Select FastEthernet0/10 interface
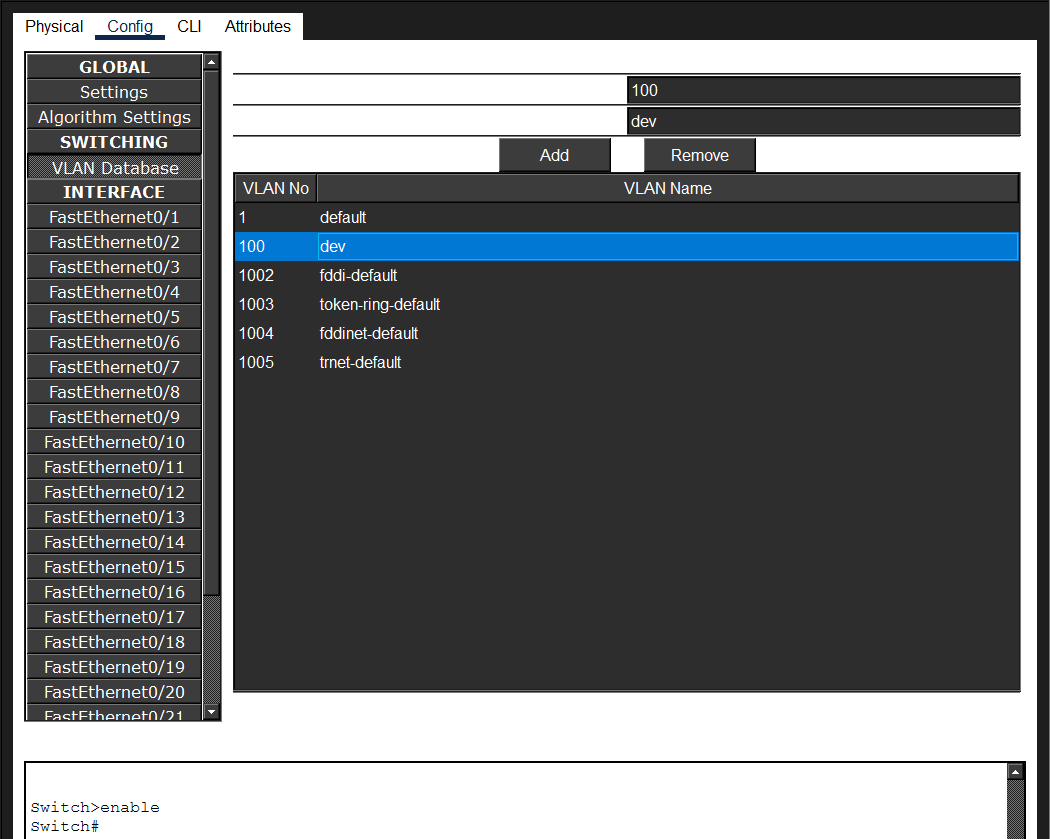 tap(114, 442)
